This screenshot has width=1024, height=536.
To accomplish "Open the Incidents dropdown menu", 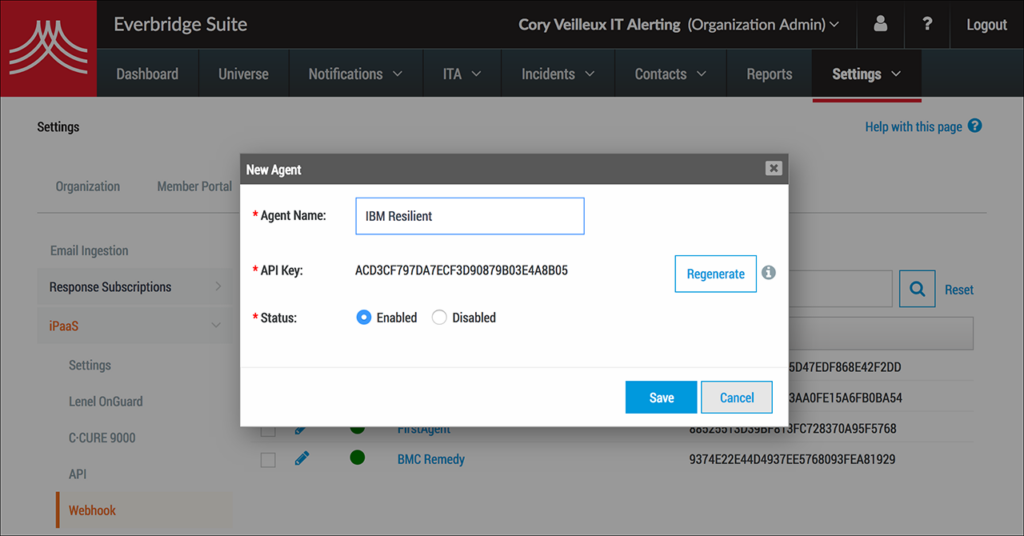I will pyautogui.click(x=558, y=74).
